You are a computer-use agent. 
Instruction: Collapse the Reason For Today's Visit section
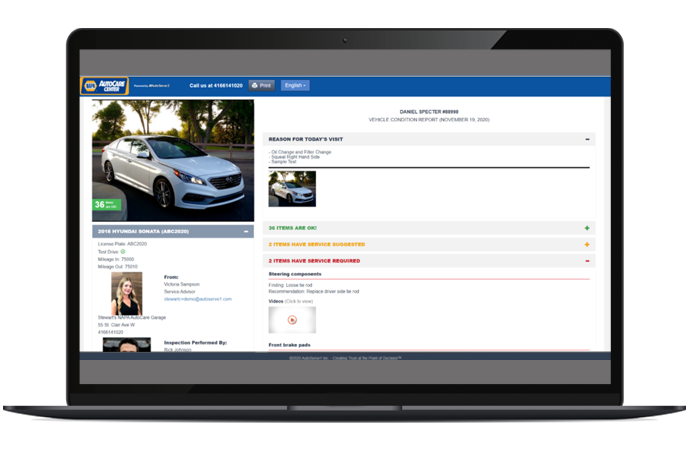click(587, 139)
